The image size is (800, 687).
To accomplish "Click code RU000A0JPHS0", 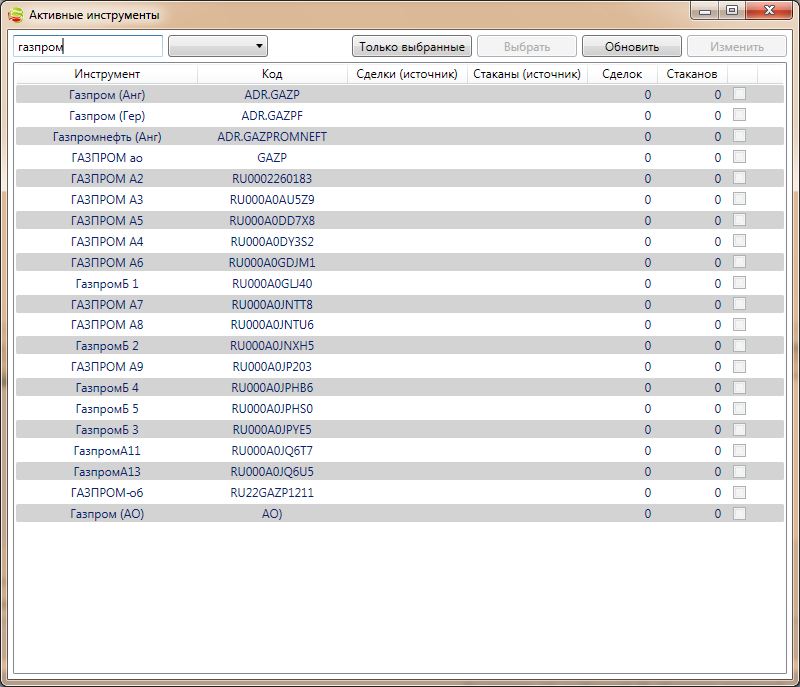I will [272, 409].
